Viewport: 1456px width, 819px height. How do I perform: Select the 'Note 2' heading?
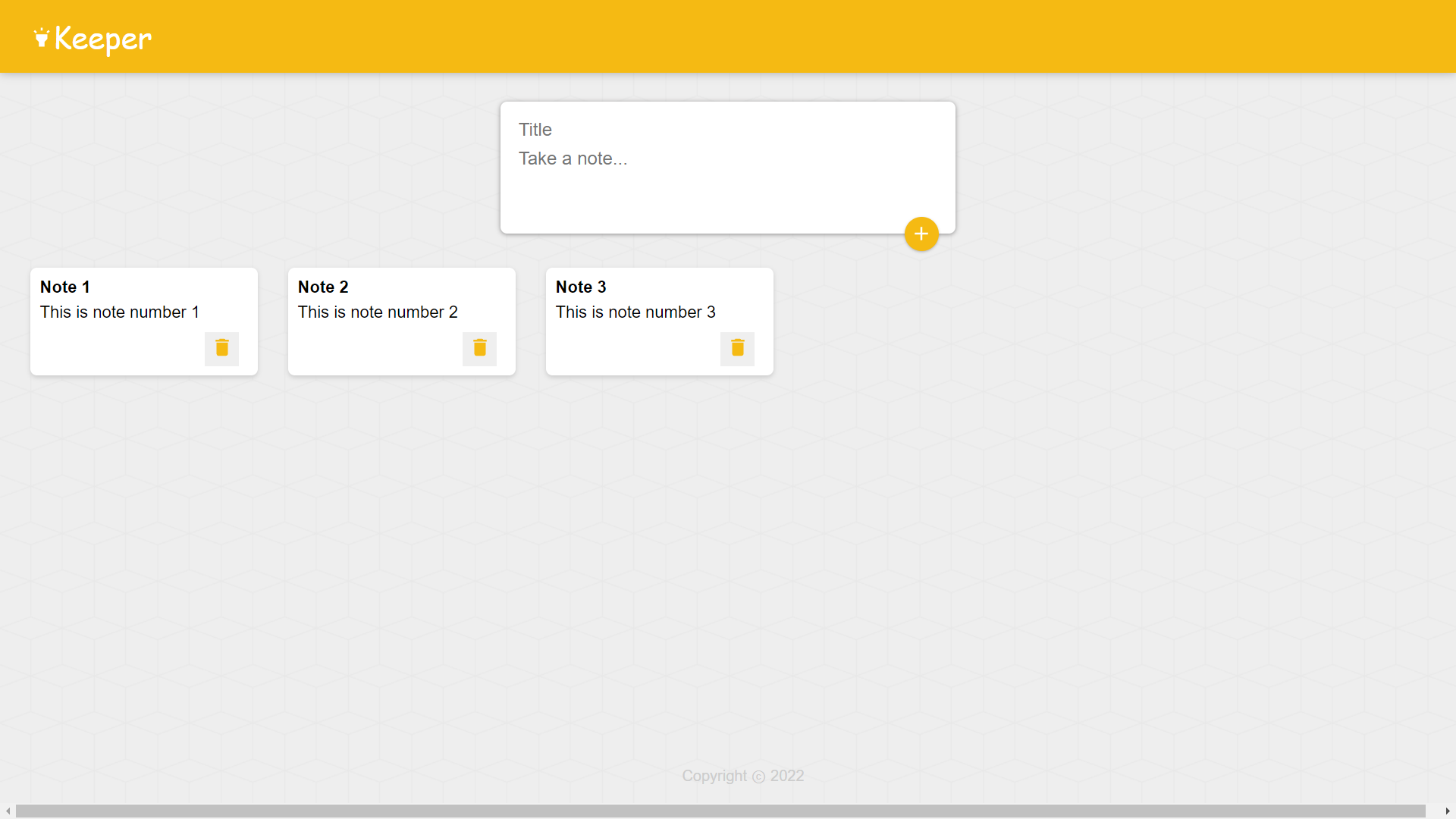pos(323,287)
